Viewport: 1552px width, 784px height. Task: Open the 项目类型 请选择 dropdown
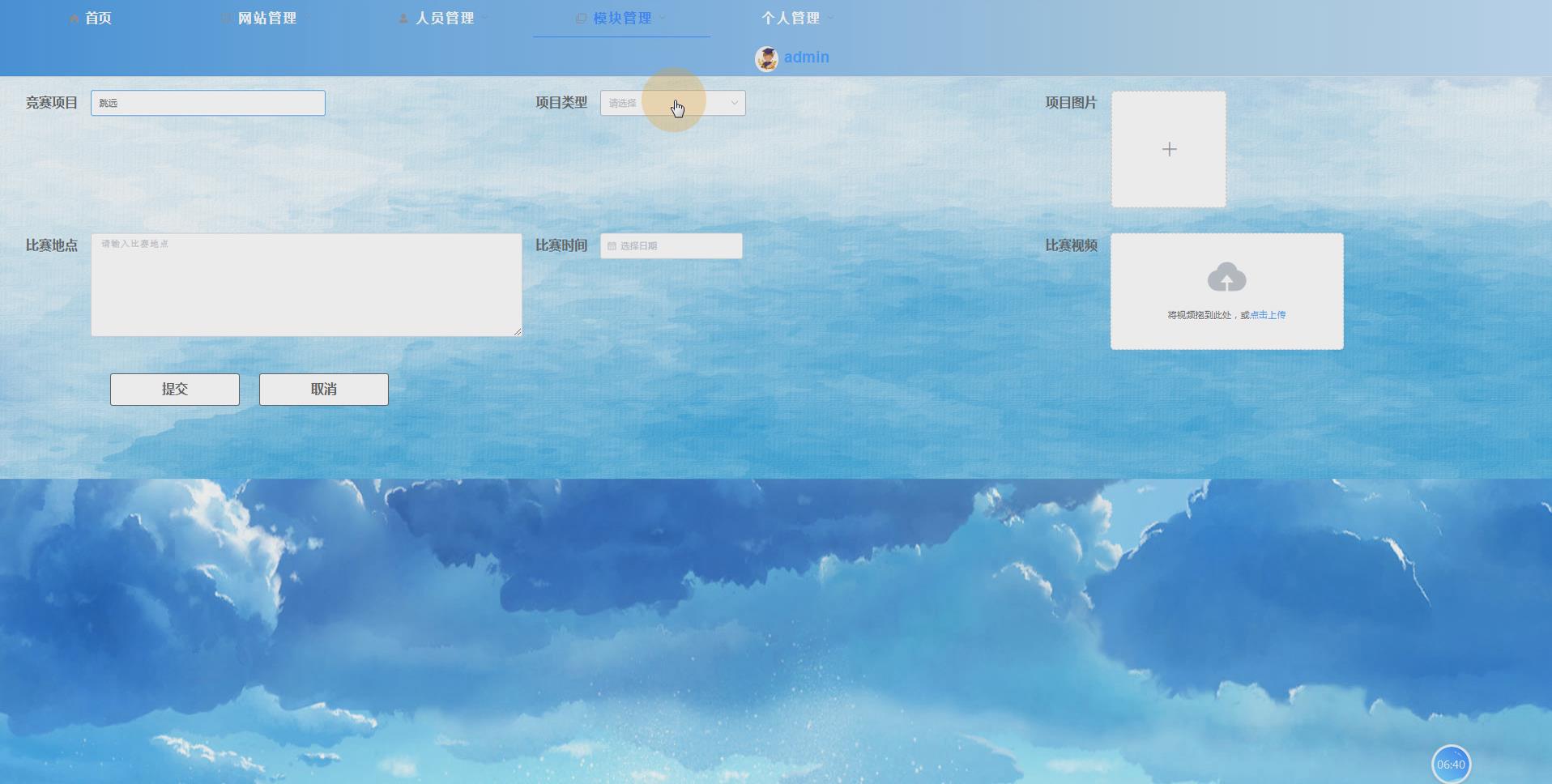click(x=672, y=103)
